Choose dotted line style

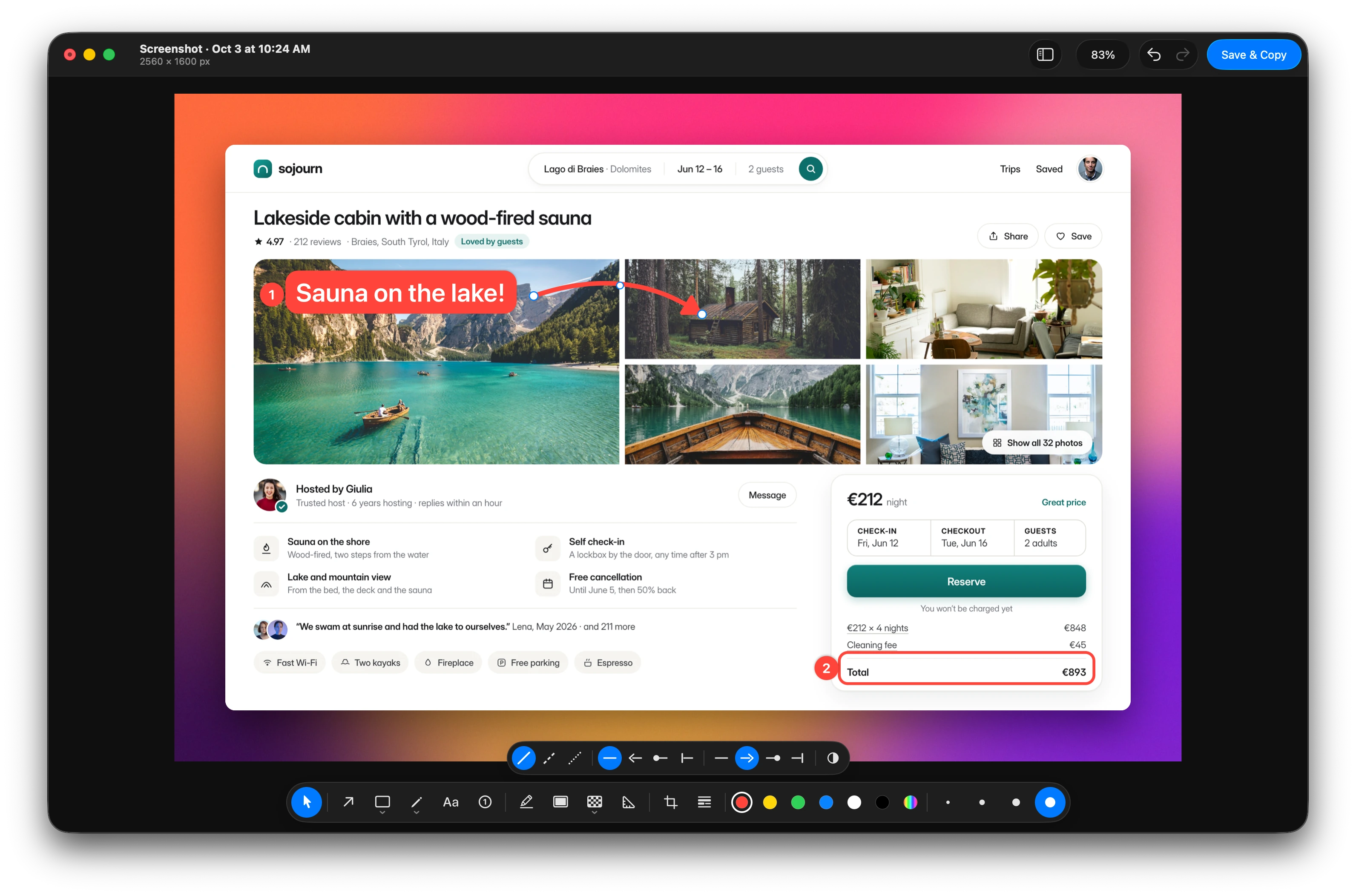pos(574,758)
